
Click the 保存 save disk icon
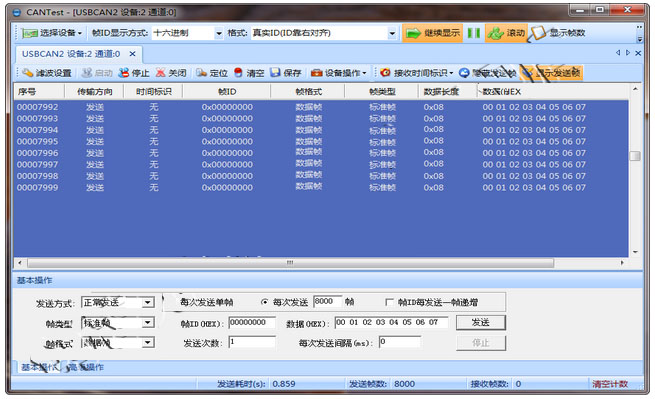click(x=275, y=73)
